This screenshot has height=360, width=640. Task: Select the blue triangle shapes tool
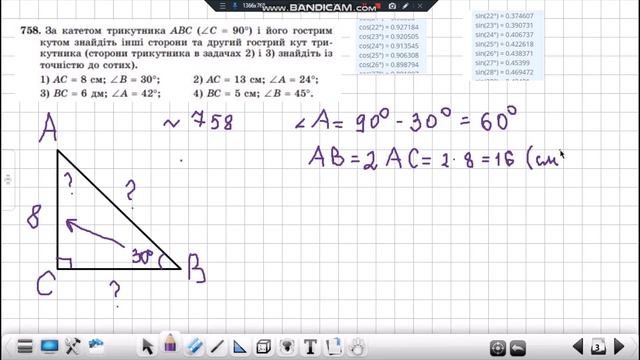point(239,347)
